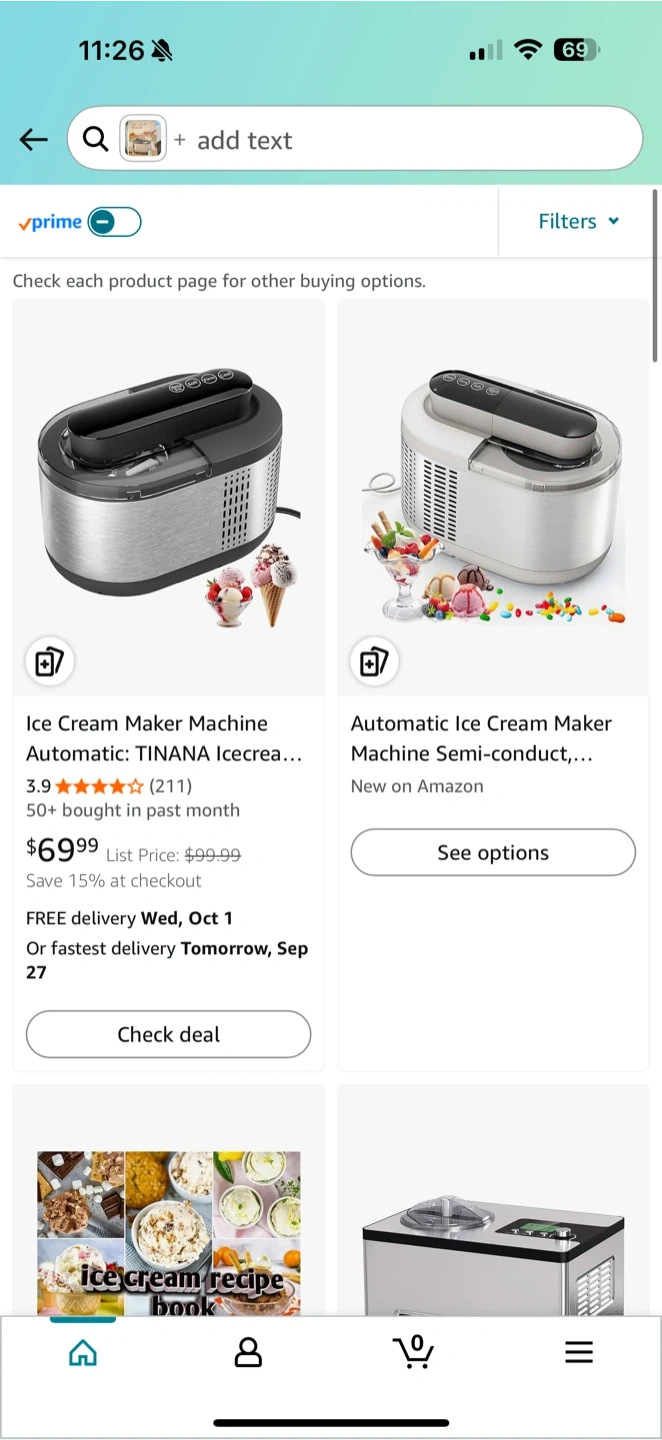The height and width of the screenshot is (1440, 662).
Task: Tap the compare icon on Semi-conduct product
Action: coord(375,662)
